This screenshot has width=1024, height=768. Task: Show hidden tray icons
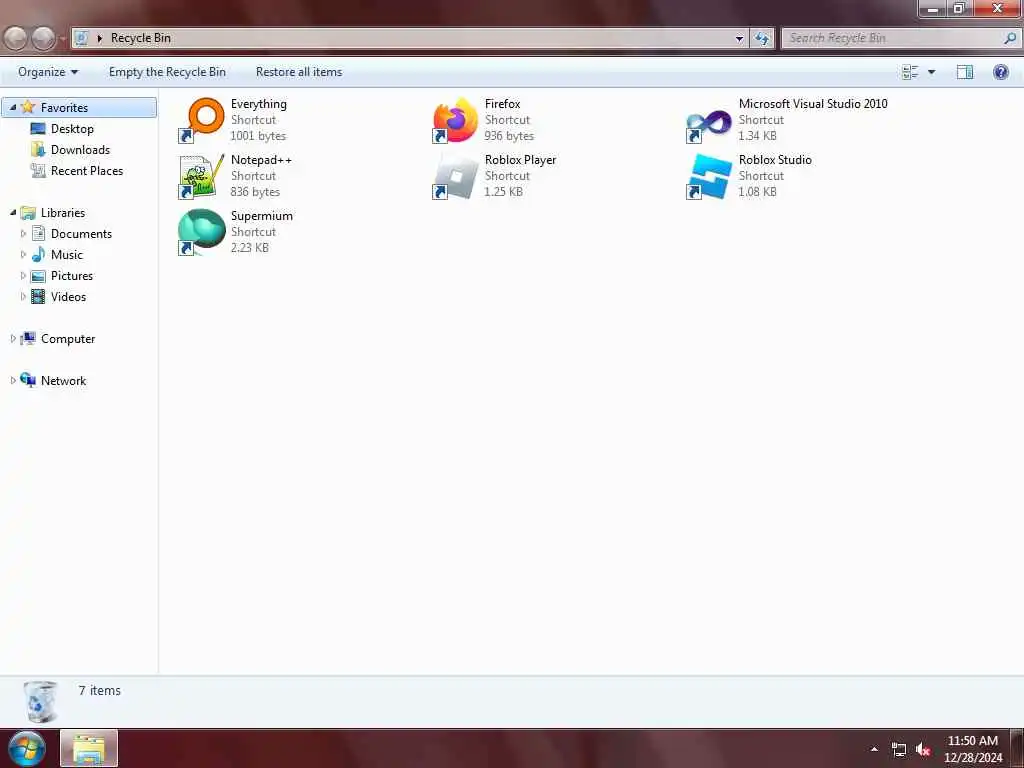pos(874,749)
